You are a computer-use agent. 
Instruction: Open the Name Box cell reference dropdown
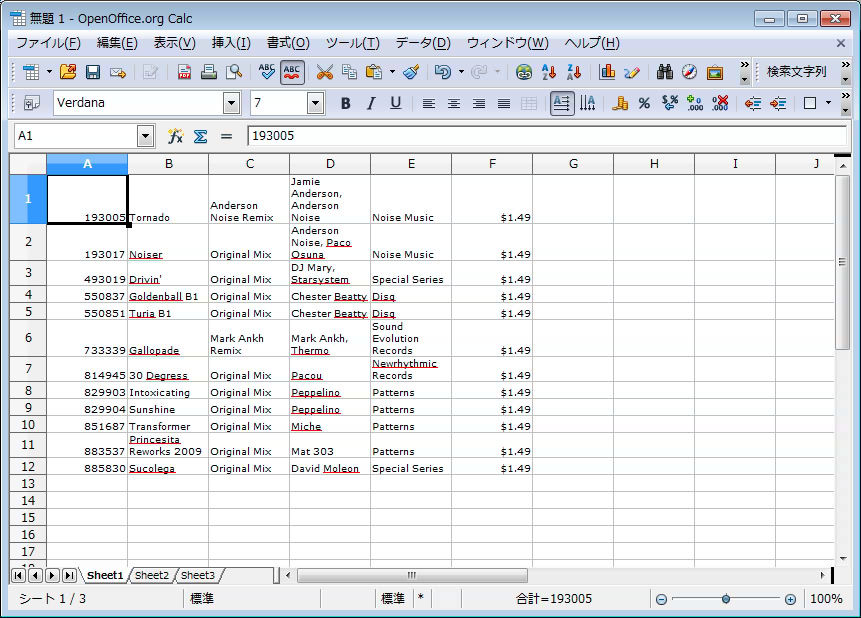(145, 136)
